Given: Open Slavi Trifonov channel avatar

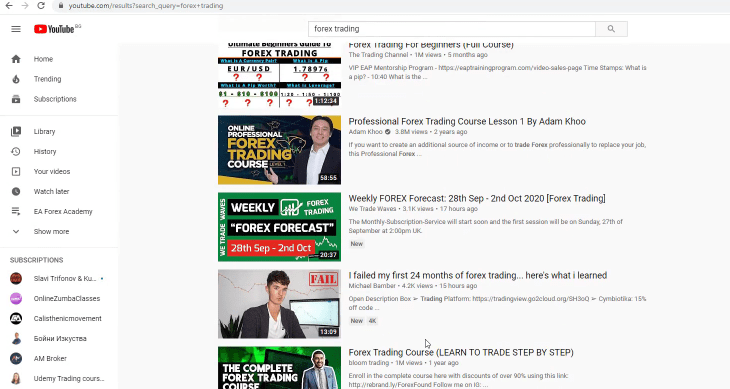Looking at the screenshot, I should pyautogui.click(x=16, y=279).
